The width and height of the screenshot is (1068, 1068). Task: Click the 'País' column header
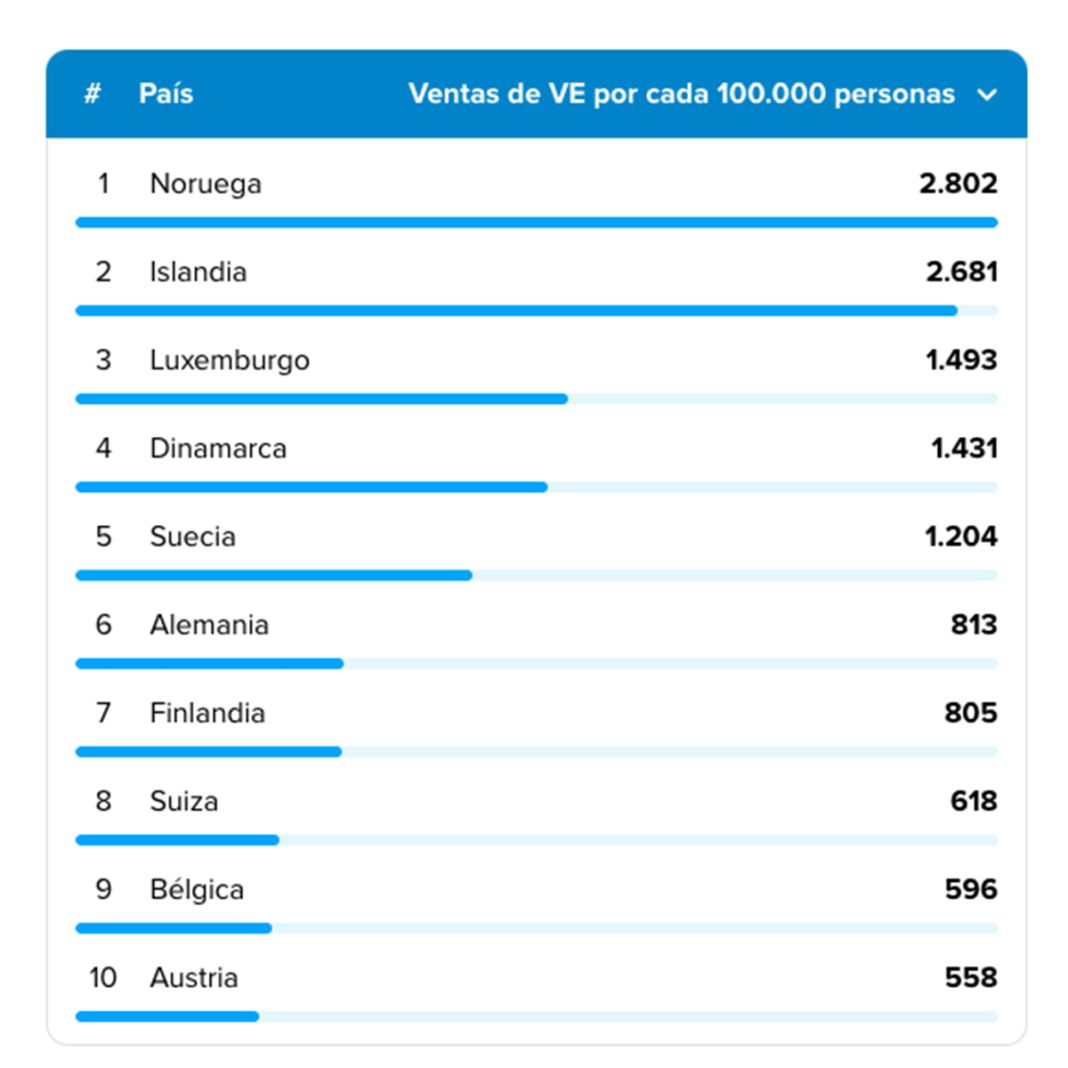pyautogui.click(x=166, y=94)
